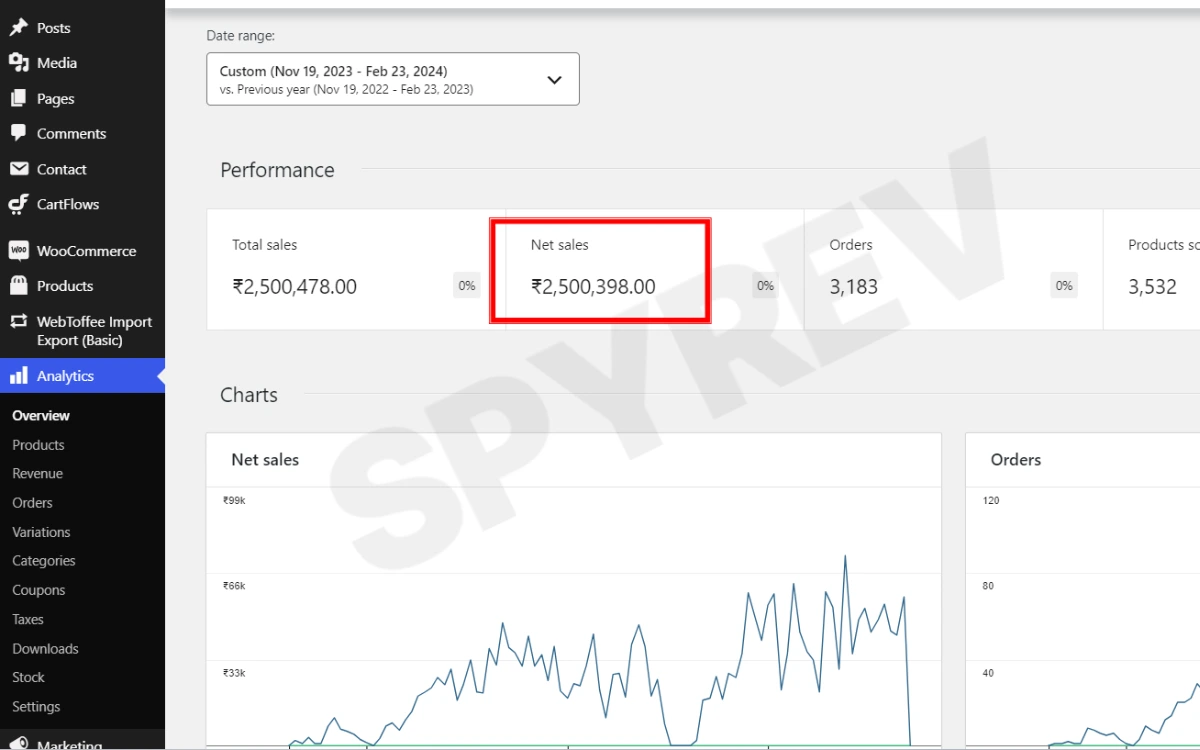Click the Products box icon
This screenshot has height=750, width=1200.
(x=18, y=286)
